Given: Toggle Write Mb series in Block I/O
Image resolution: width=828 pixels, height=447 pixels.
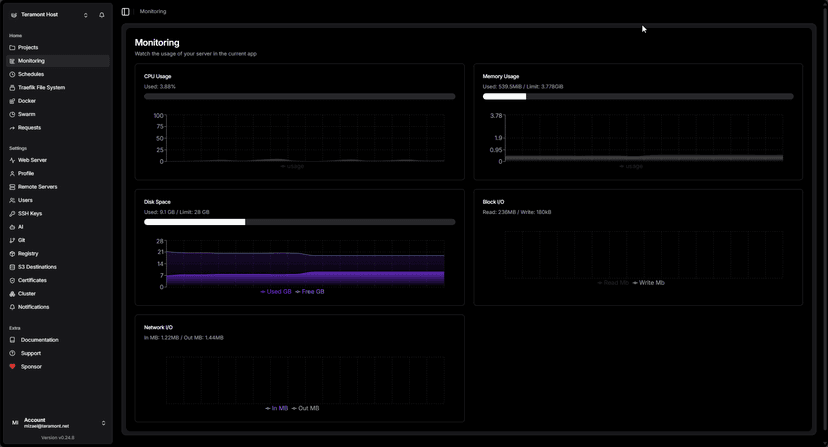Looking at the screenshot, I should click(648, 283).
